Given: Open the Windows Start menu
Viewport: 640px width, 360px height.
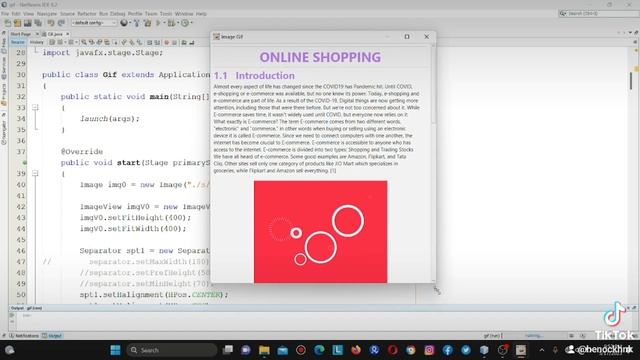Looking at the screenshot, I should (116, 350).
